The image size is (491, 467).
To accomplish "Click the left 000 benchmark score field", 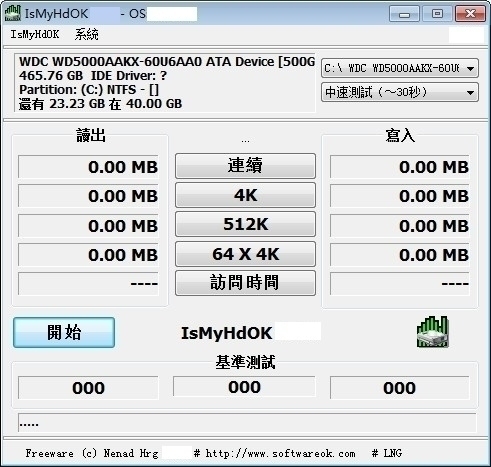I will coord(88,388).
